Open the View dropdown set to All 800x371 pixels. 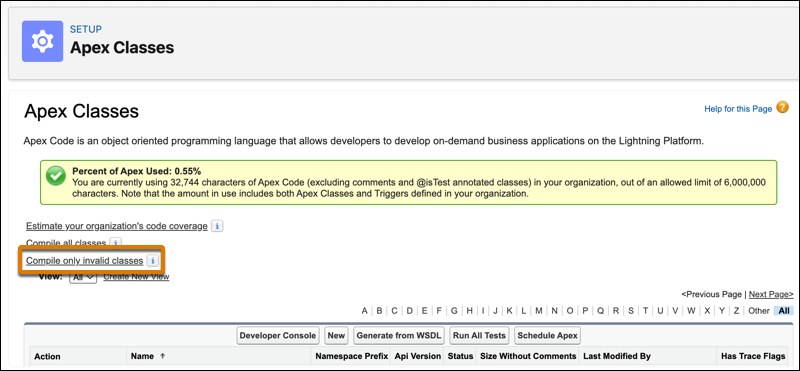pos(83,277)
